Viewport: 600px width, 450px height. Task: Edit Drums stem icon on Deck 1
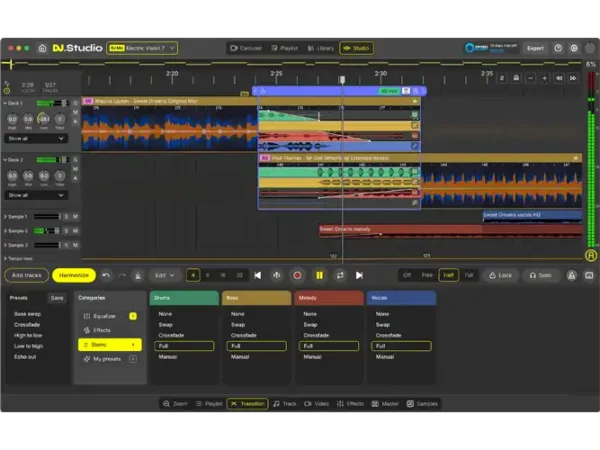(x=415, y=115)
